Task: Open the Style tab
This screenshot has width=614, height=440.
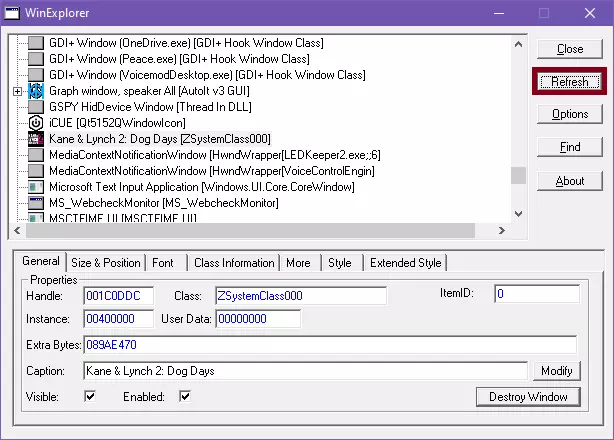Action: click(x=340, y=263)
